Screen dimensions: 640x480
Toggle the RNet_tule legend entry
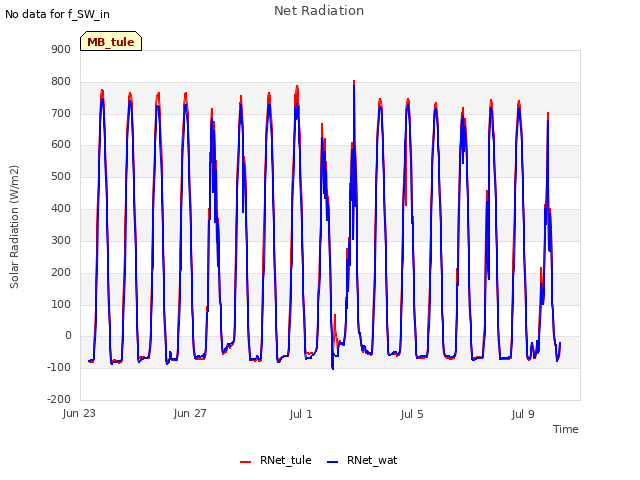tap(276, 460)
